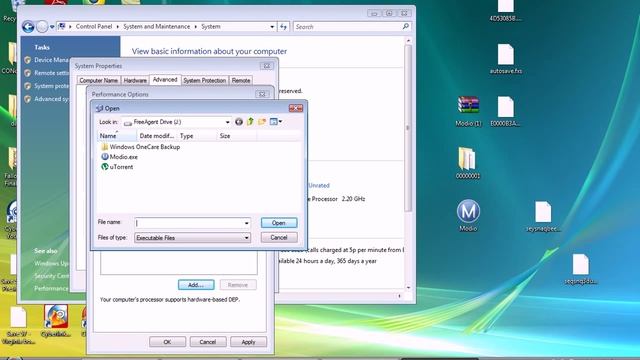640x360 pixels.
Task: Click the up one level folder icon
Action: (250, 121)
